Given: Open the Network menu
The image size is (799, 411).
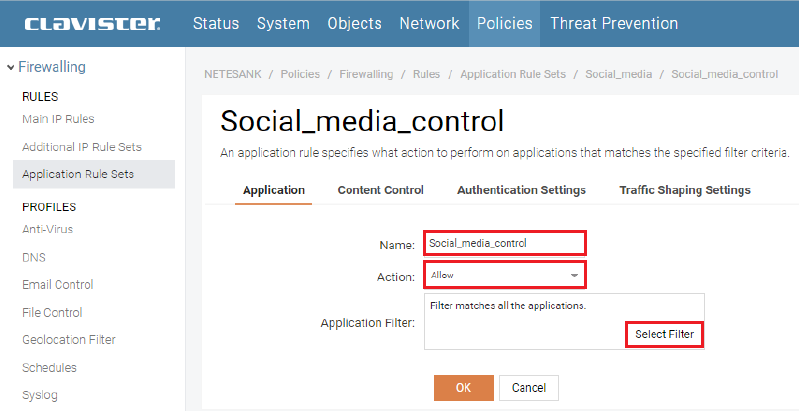Looking at the screenshot, I should [429, 23].
